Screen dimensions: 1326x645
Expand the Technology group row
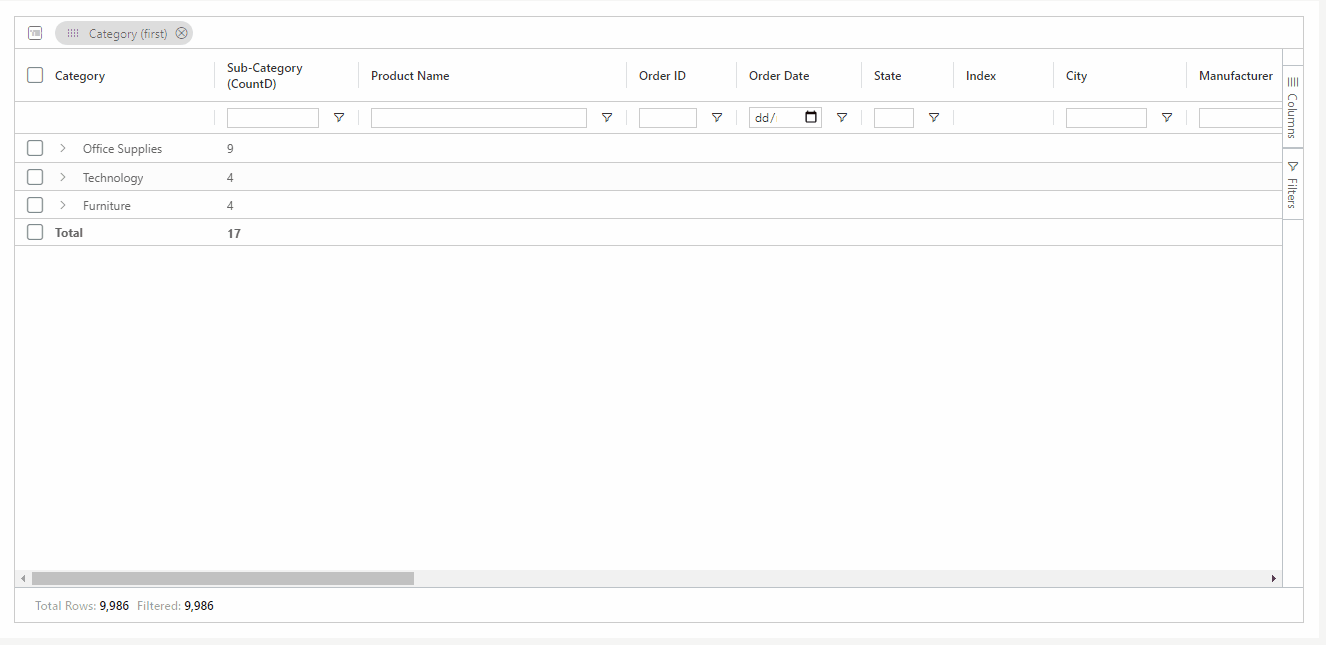coord(63,177)
